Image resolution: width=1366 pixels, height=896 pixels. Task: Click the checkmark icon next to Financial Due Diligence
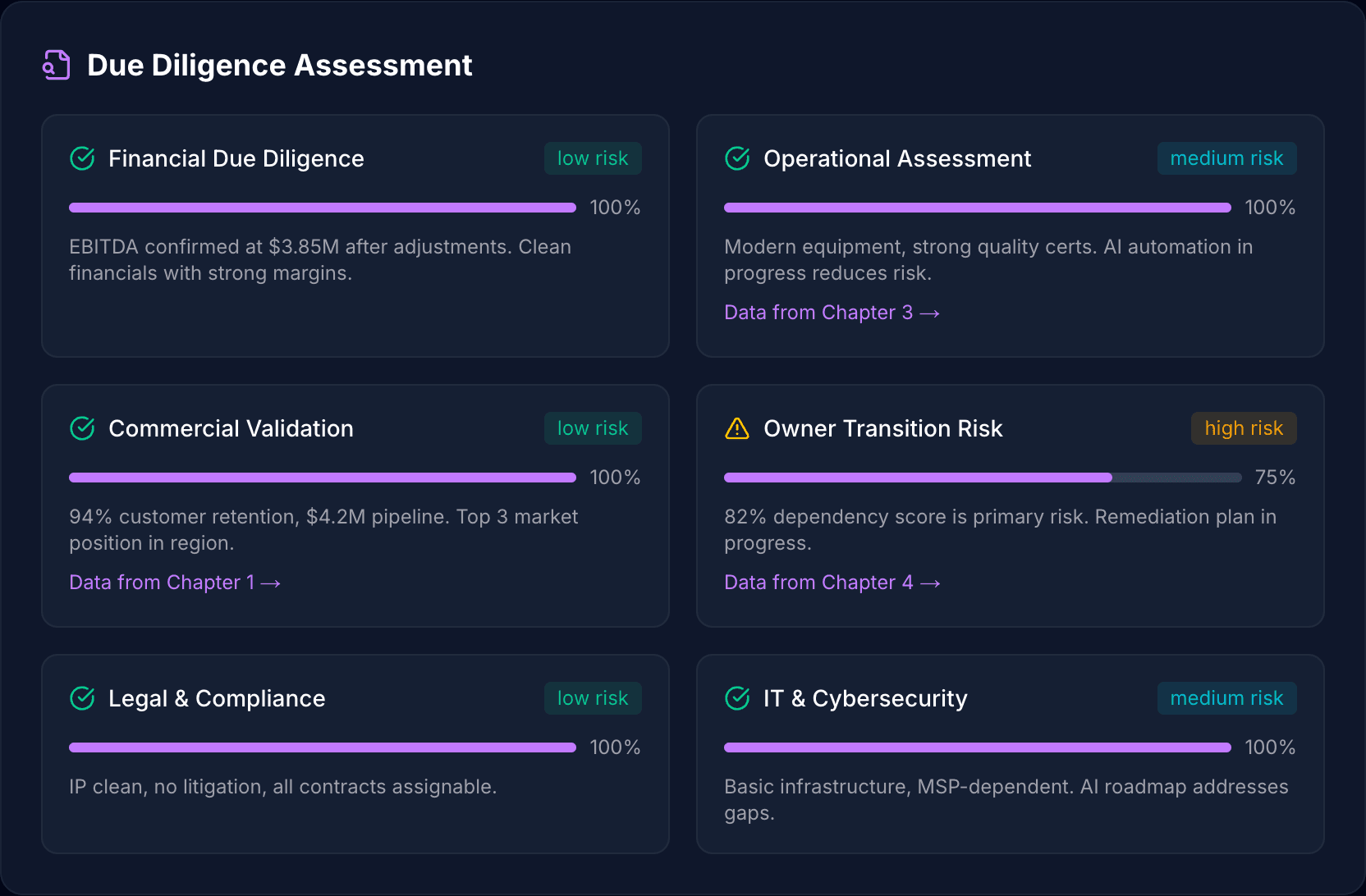click(x=82, y=158)
